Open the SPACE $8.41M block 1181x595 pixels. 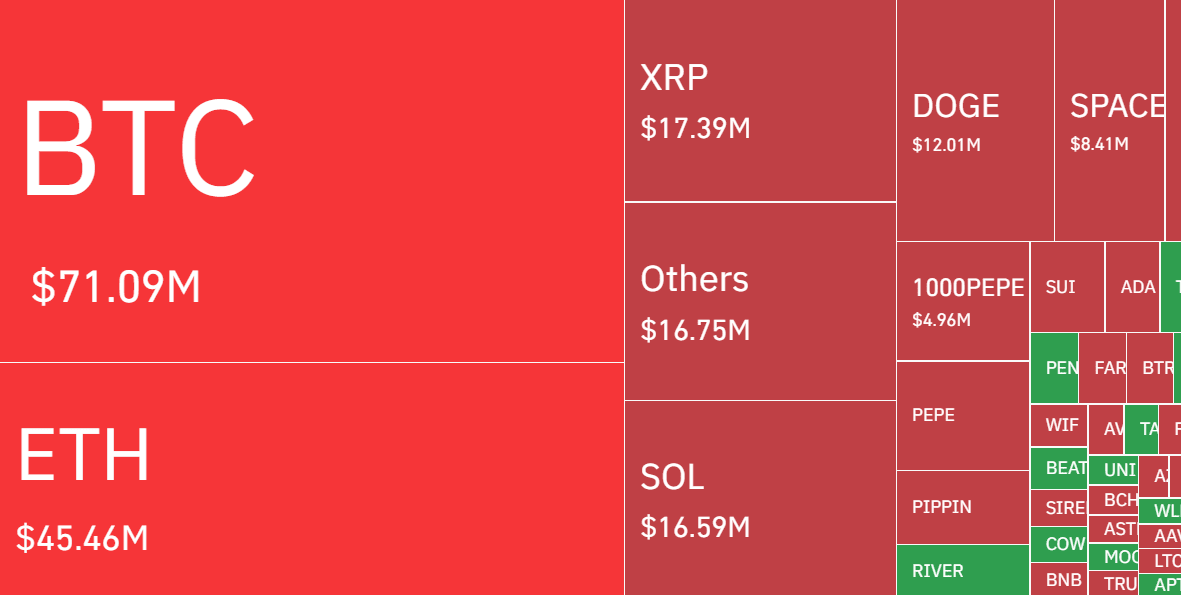[x=1109, y=121]
